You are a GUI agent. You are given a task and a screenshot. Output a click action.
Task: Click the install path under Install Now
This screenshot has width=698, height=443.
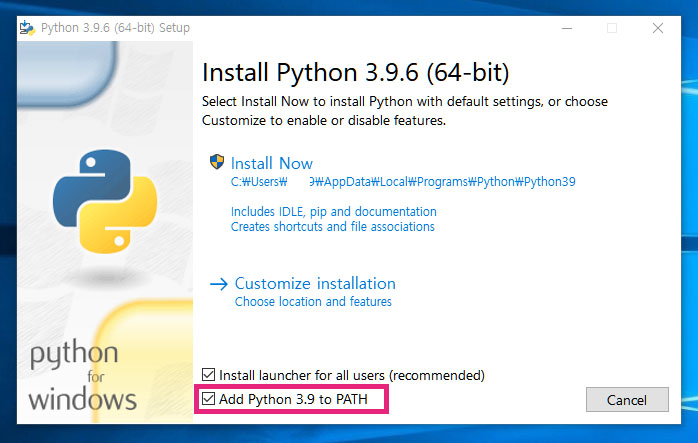point(403,182)
